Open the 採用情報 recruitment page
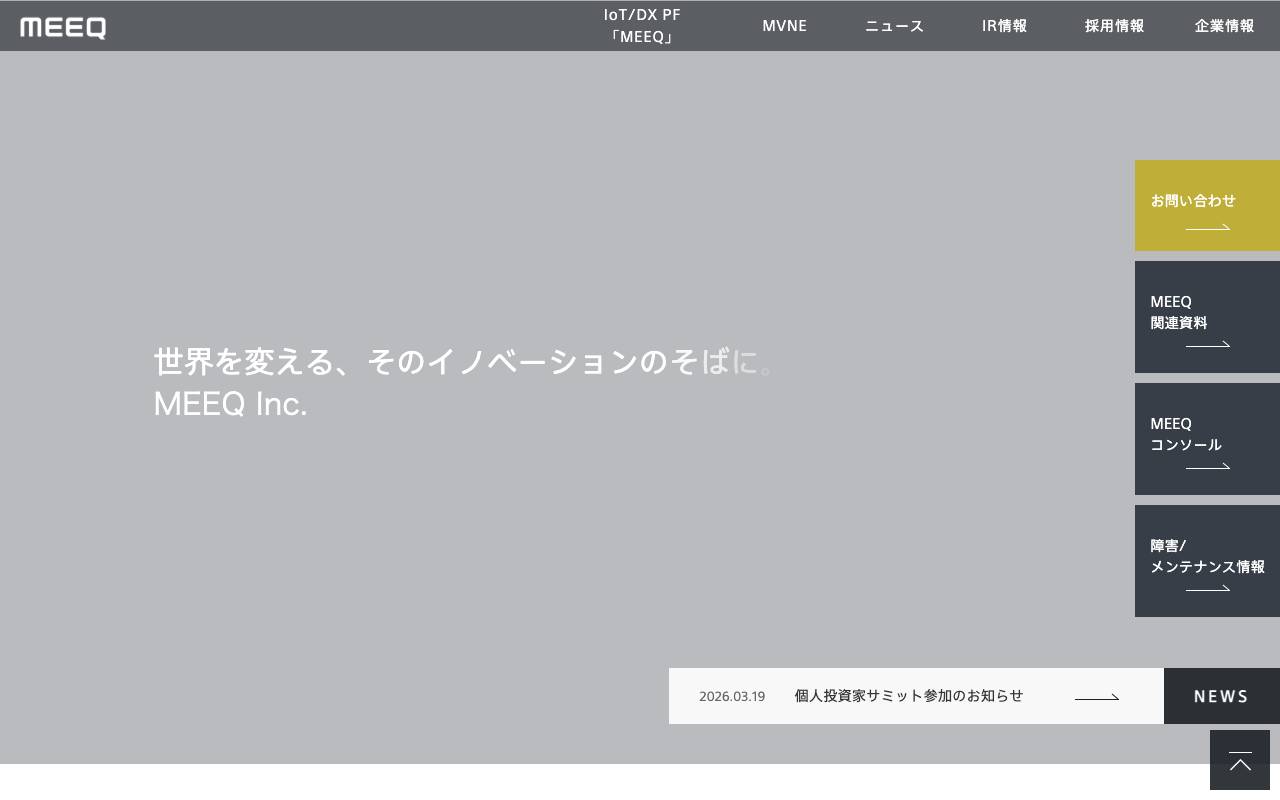Screen dimensions: 1280x800 tap(1114, 26)
